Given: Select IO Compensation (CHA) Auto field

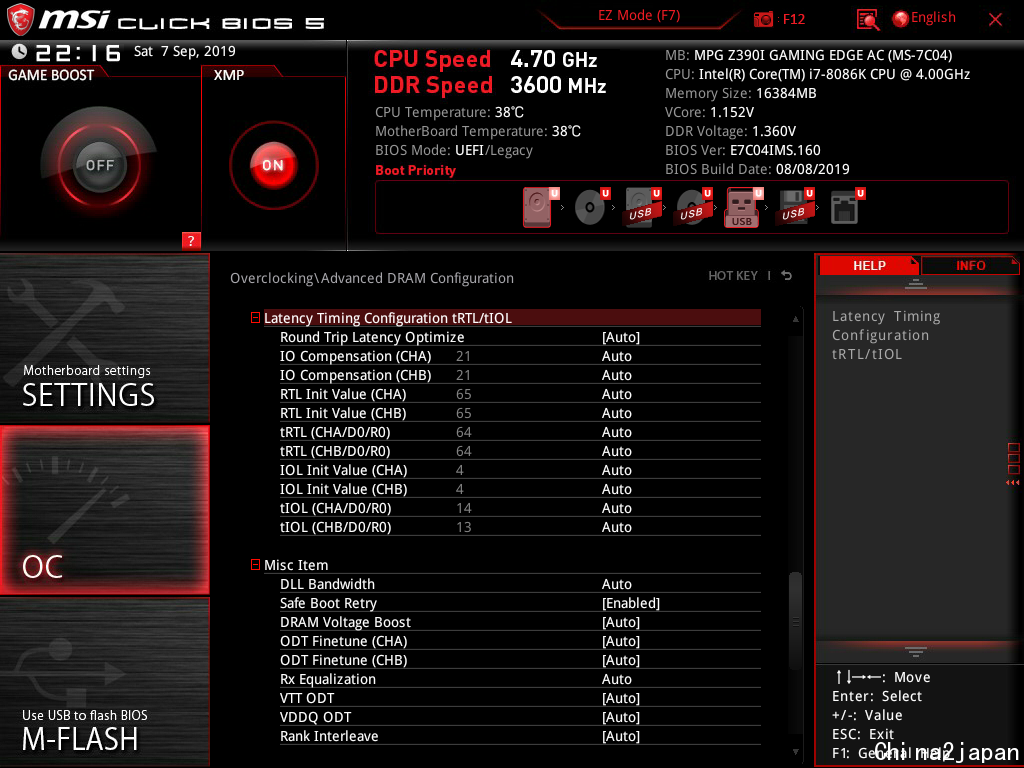Looking at the screenshot, I should [x=616, y=356].
